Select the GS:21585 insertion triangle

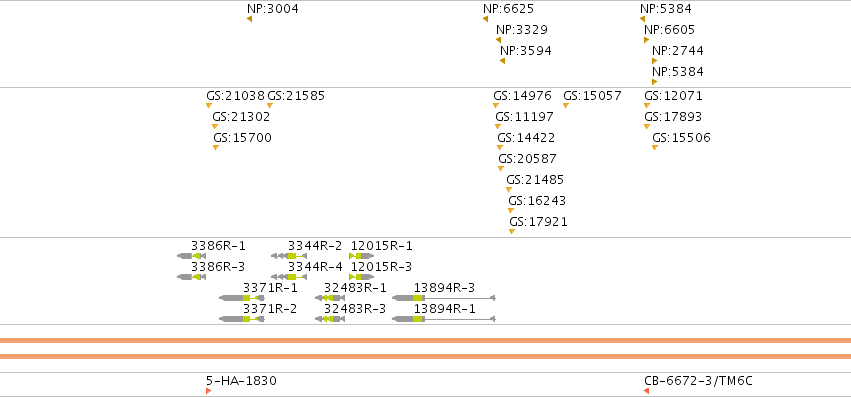pyautogui.click(x=270, y=105)
